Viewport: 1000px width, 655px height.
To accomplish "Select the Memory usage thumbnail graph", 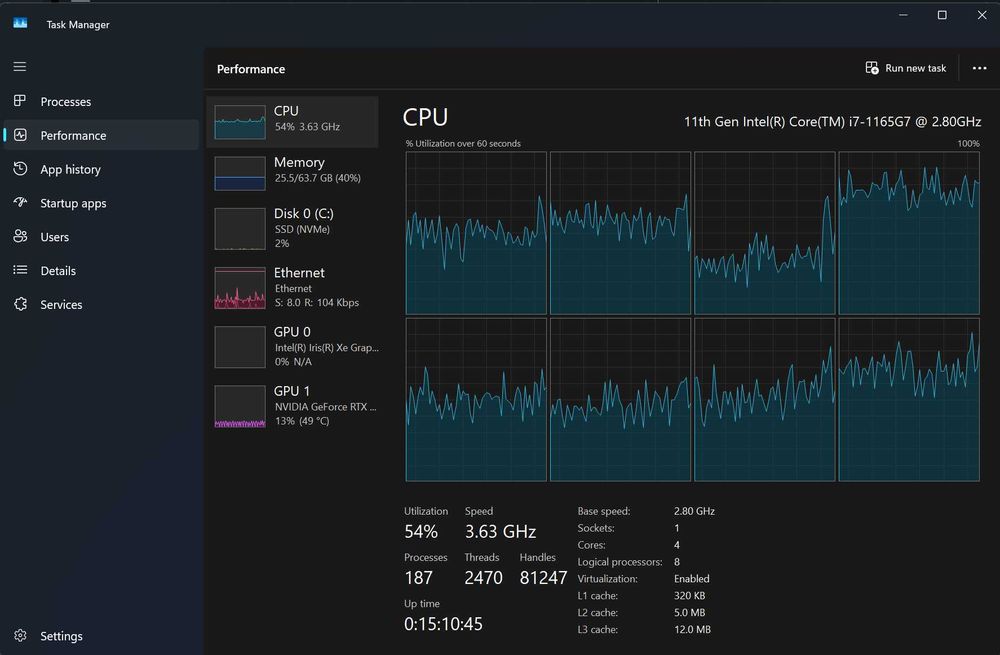I will (240, 173).
